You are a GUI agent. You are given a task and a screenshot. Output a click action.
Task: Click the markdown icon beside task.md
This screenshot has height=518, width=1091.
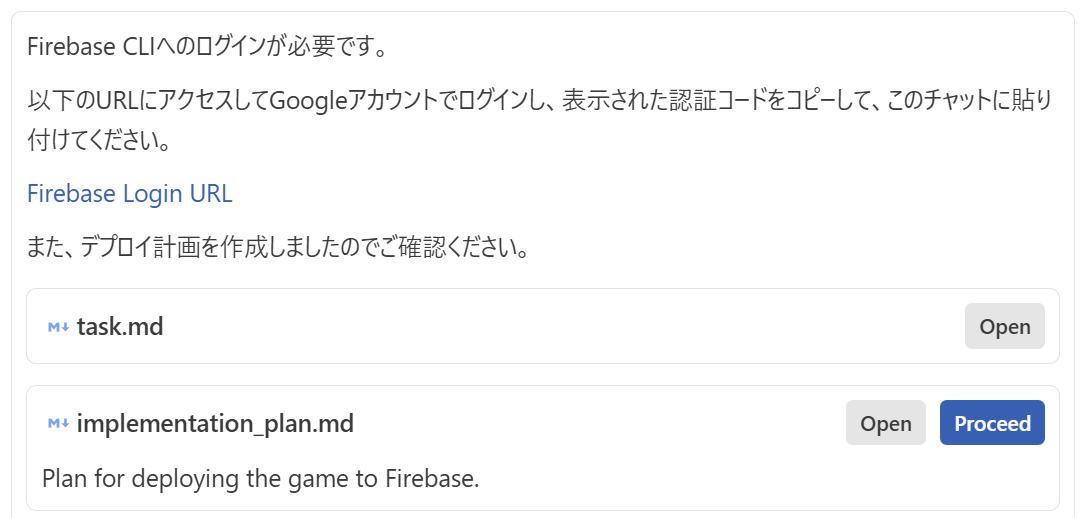[x=57, y=327]
